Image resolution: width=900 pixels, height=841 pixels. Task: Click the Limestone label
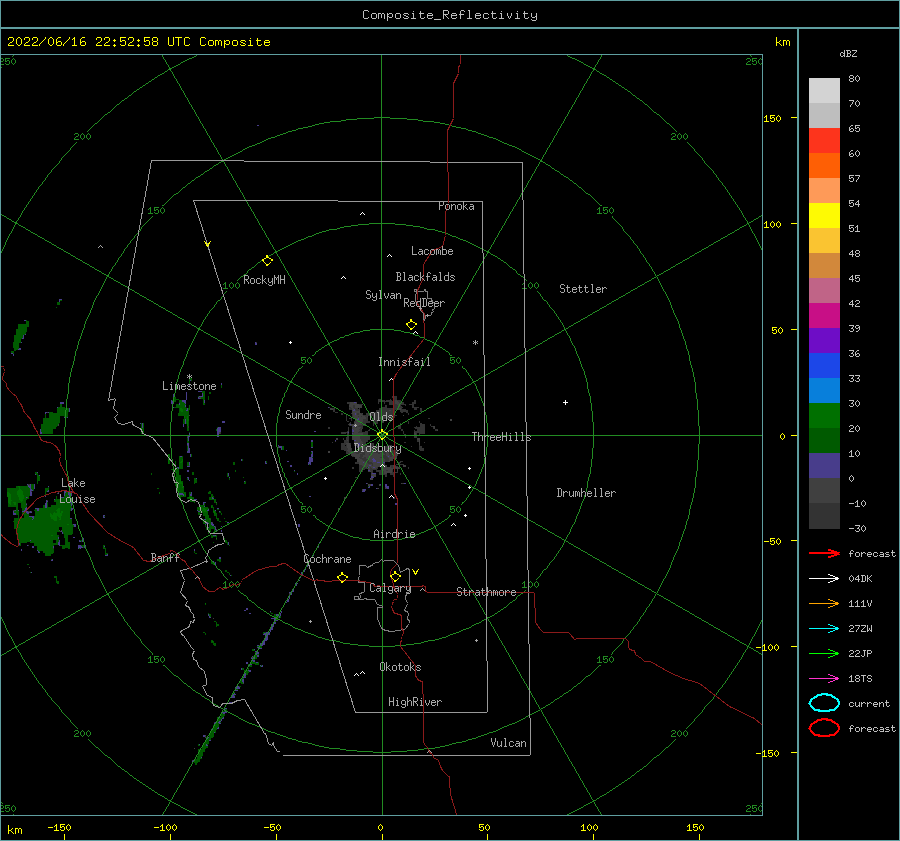coord(189,386)
